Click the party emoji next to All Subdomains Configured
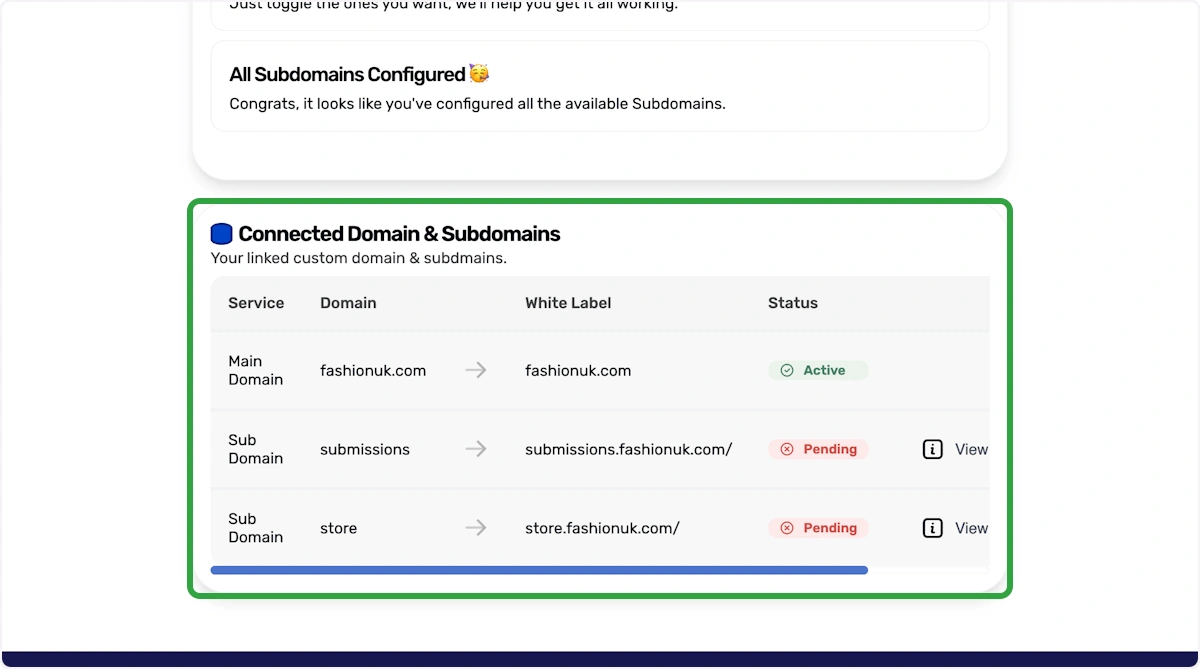The height and width of the screenshot is (669, 1200). (x=479, y=74)
